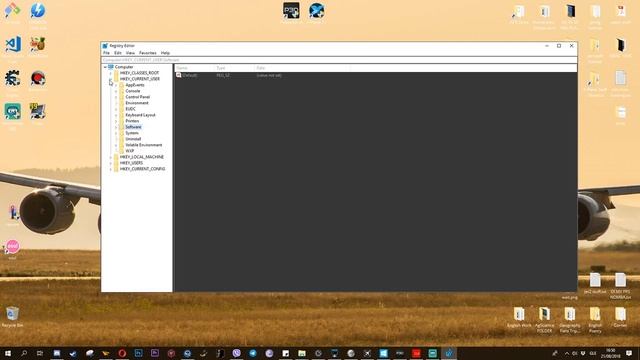
Task: Click the Name column header
Action: click(194, 68)
